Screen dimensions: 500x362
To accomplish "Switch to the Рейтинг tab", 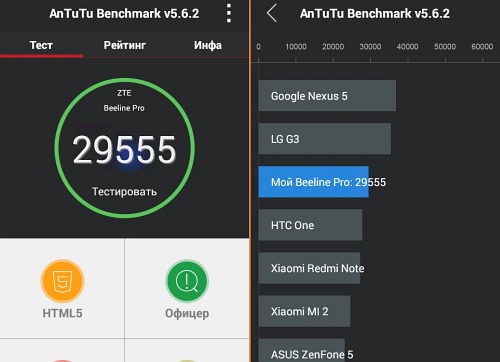I will click(x=125, y=45).
